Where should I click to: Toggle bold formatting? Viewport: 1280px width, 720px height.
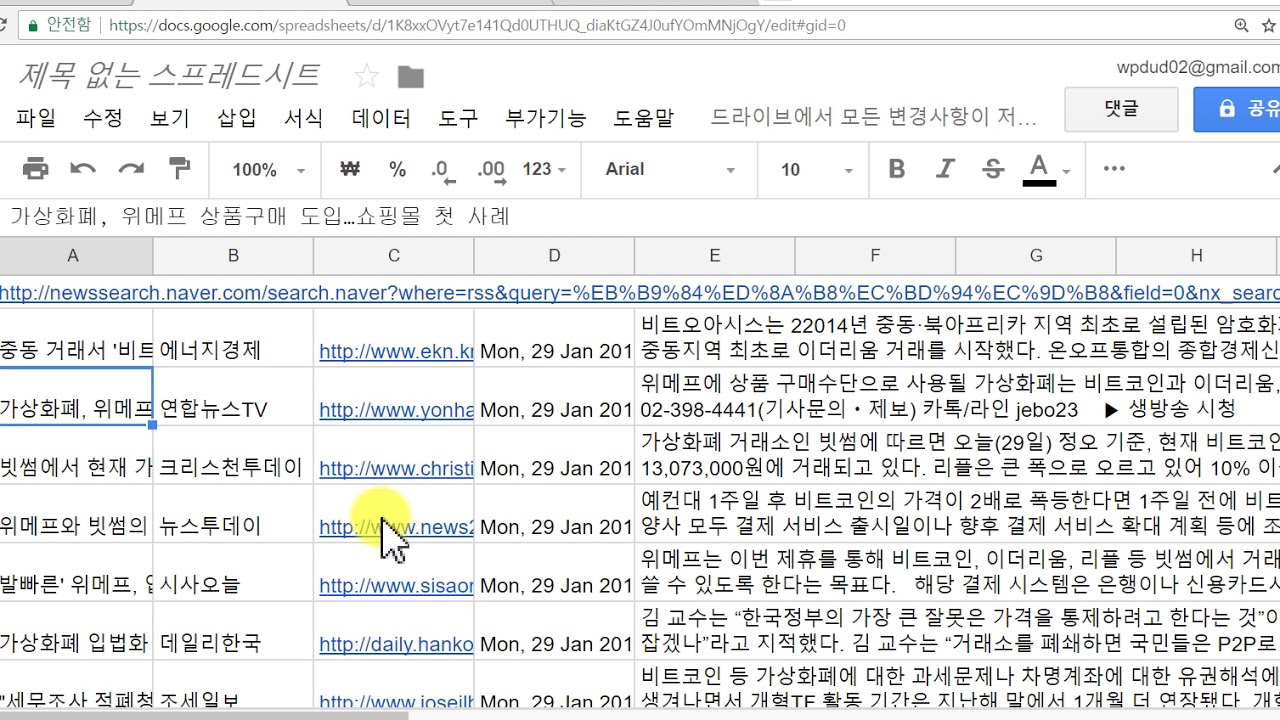[x=897, y=169]
